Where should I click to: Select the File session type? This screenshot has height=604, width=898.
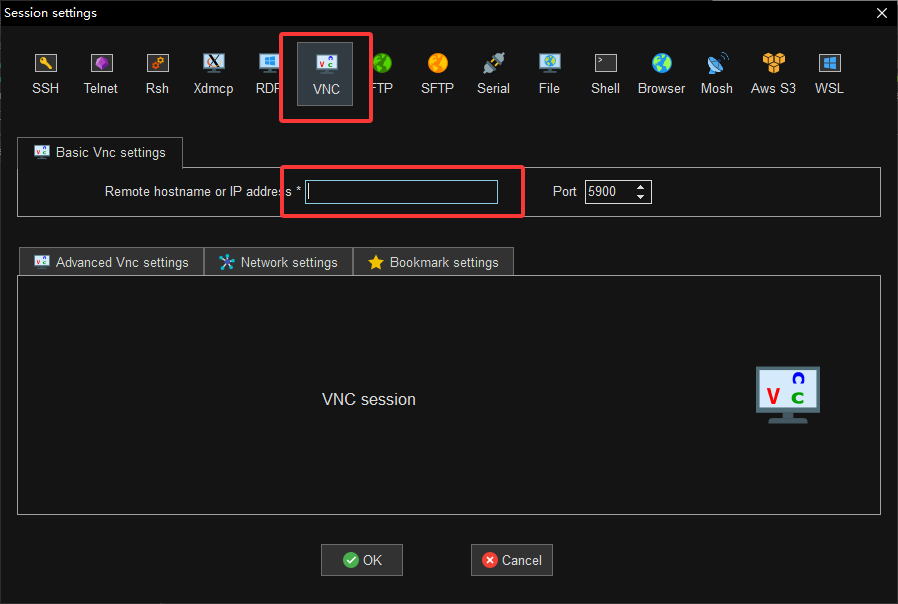pyautogui.click(x=549, y=74)
